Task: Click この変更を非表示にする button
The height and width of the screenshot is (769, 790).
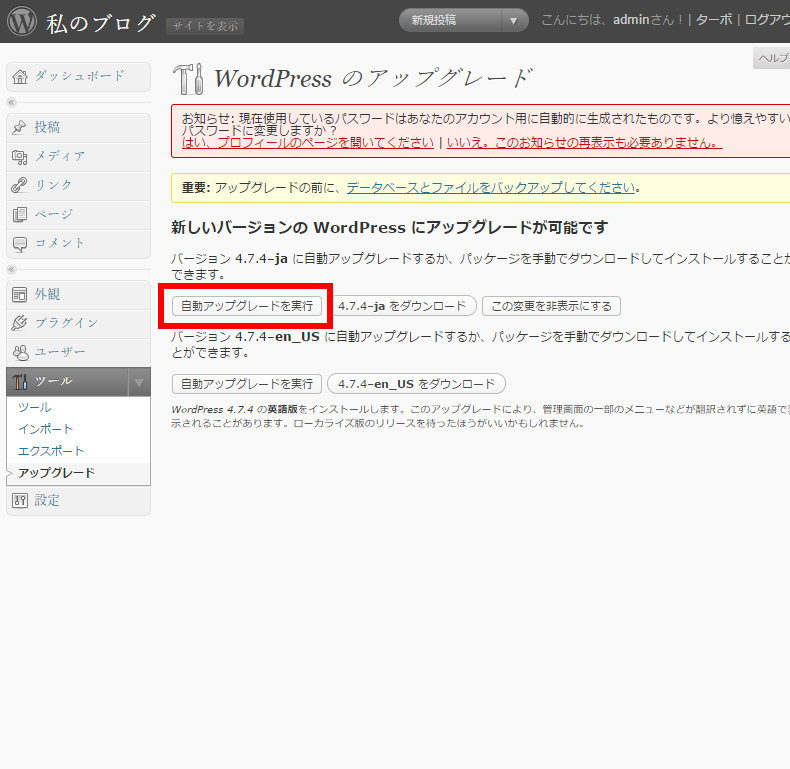Action: (x=551, y=306)
